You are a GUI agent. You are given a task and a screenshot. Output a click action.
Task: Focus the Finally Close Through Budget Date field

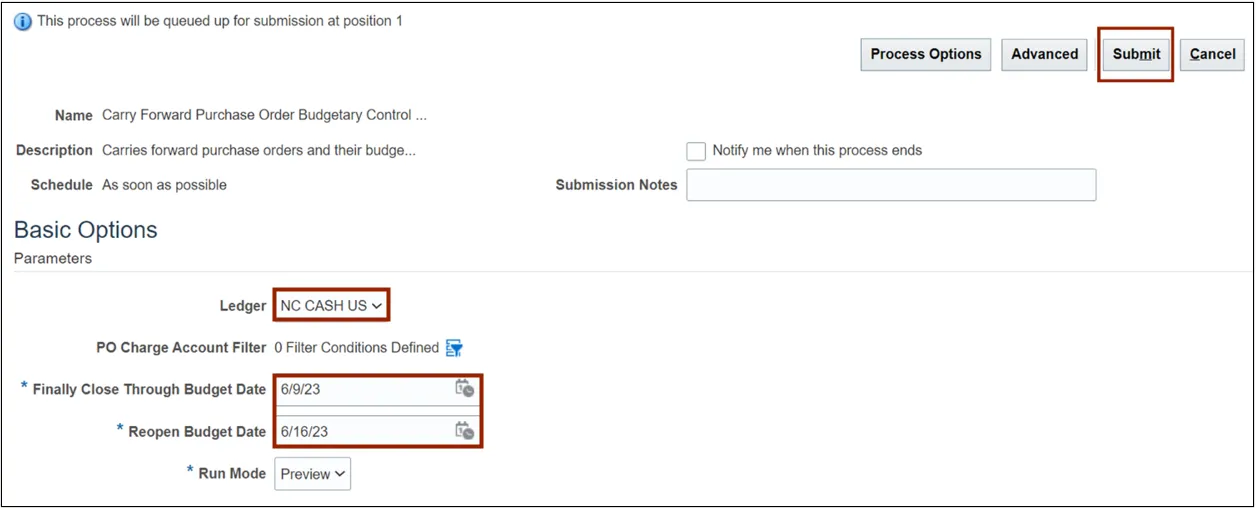362,390
